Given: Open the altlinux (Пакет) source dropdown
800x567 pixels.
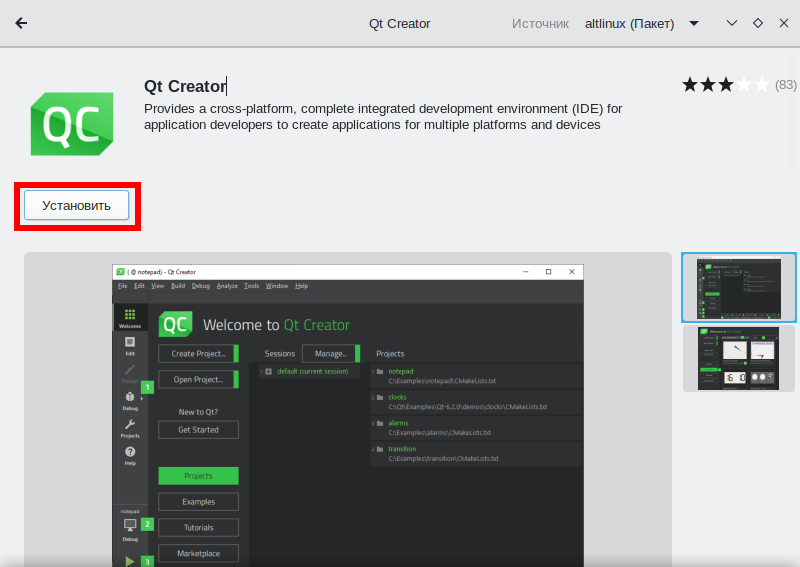Looking at the screenshot, I should click(641, 23).
